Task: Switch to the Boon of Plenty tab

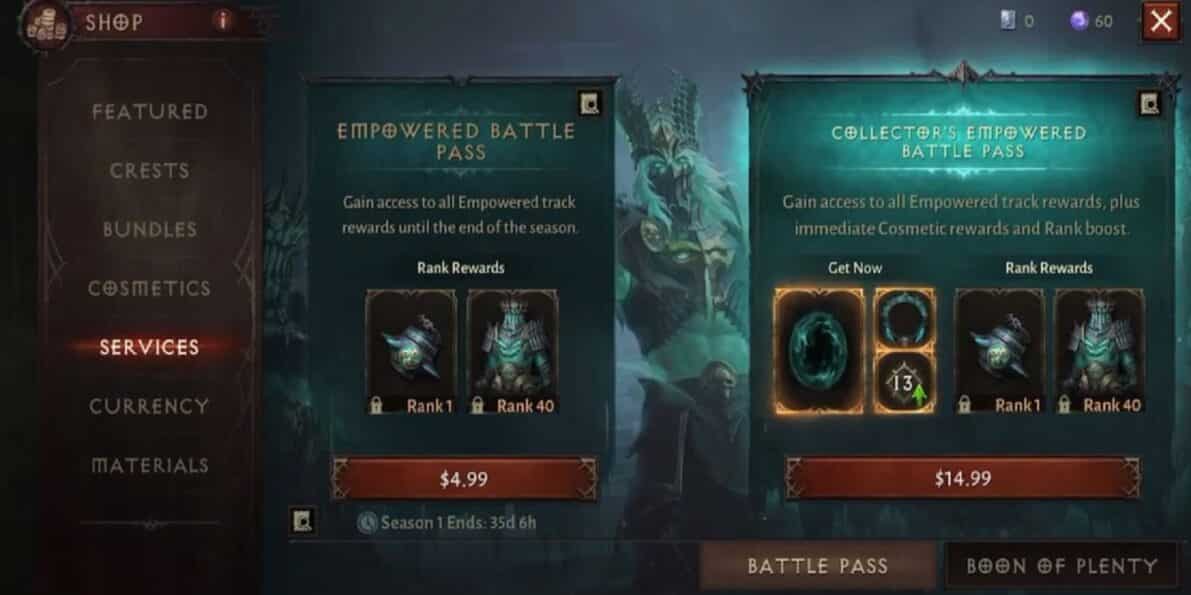Action: click(x=1062, y=566)
